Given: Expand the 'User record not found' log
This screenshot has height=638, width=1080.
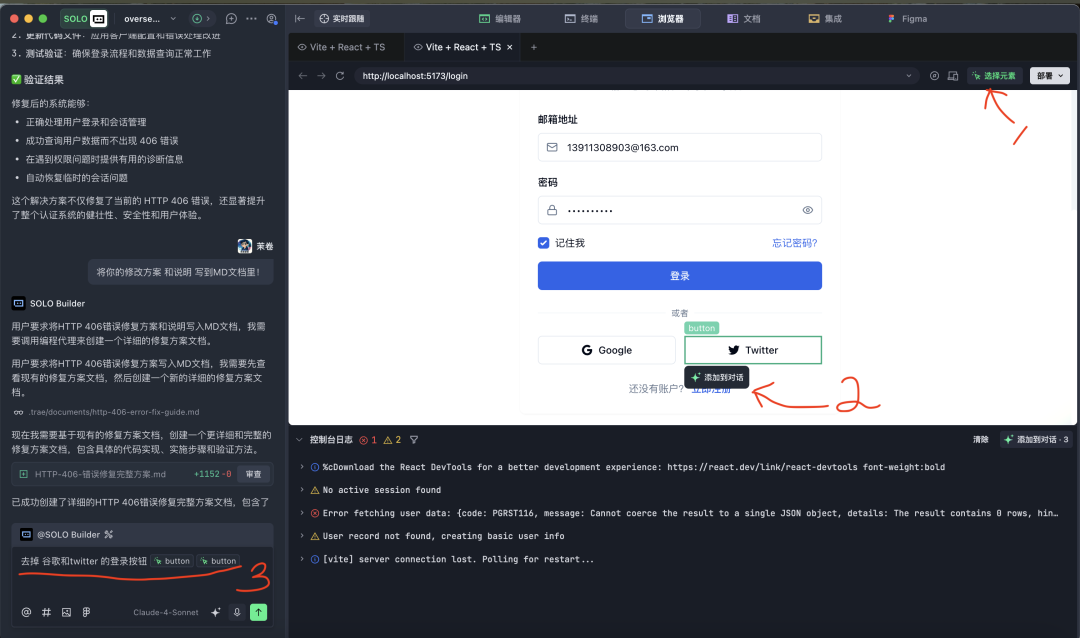Looking at the screenshot, I should click(x=302, y=536).
